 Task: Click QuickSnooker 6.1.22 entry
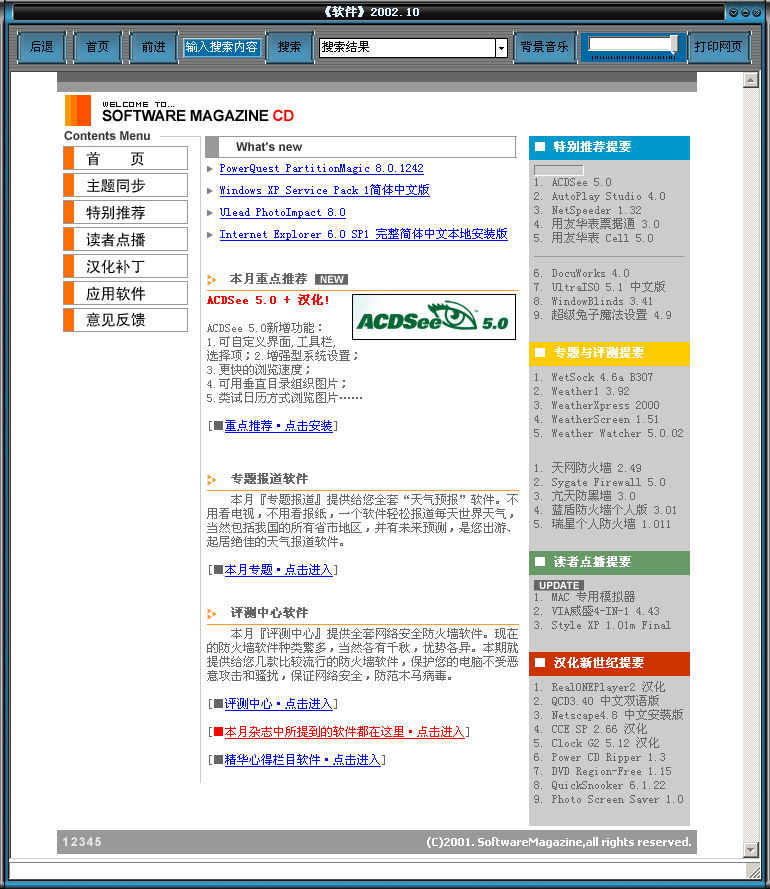pos(608,785)
